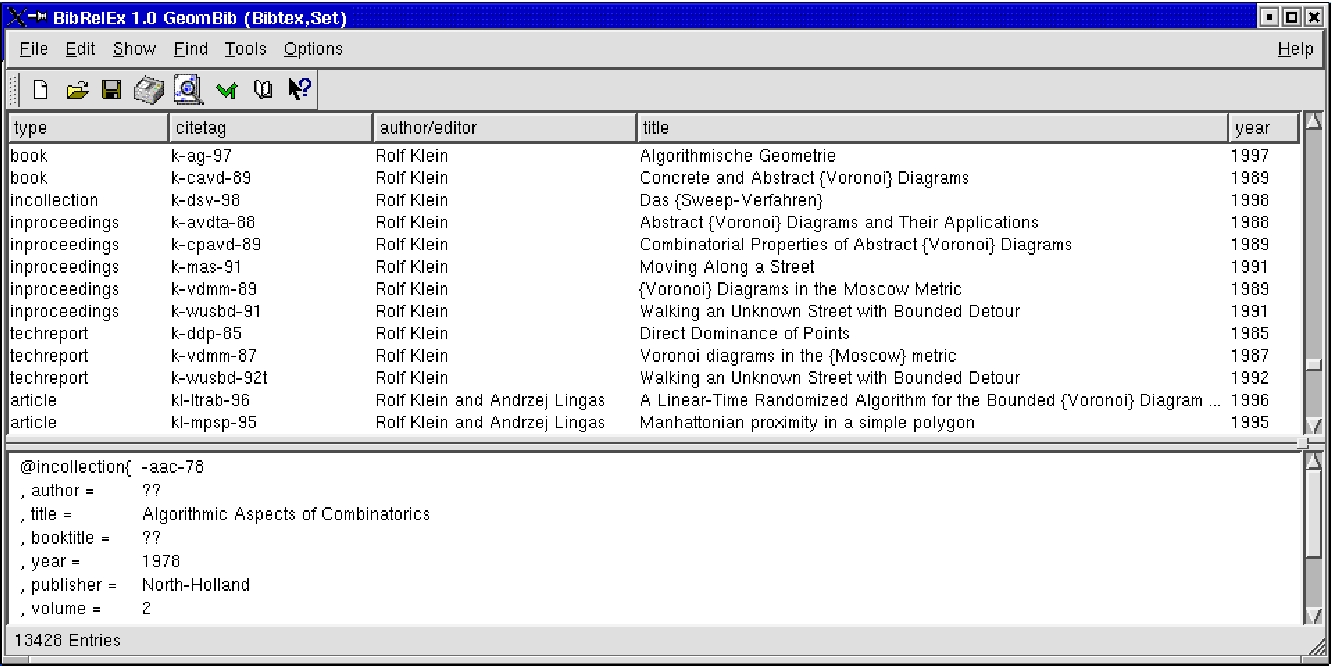Open the Help menu
The height and width of the screenshot is (666, 1332).
pyautogui.click(x=1295, y=49)
